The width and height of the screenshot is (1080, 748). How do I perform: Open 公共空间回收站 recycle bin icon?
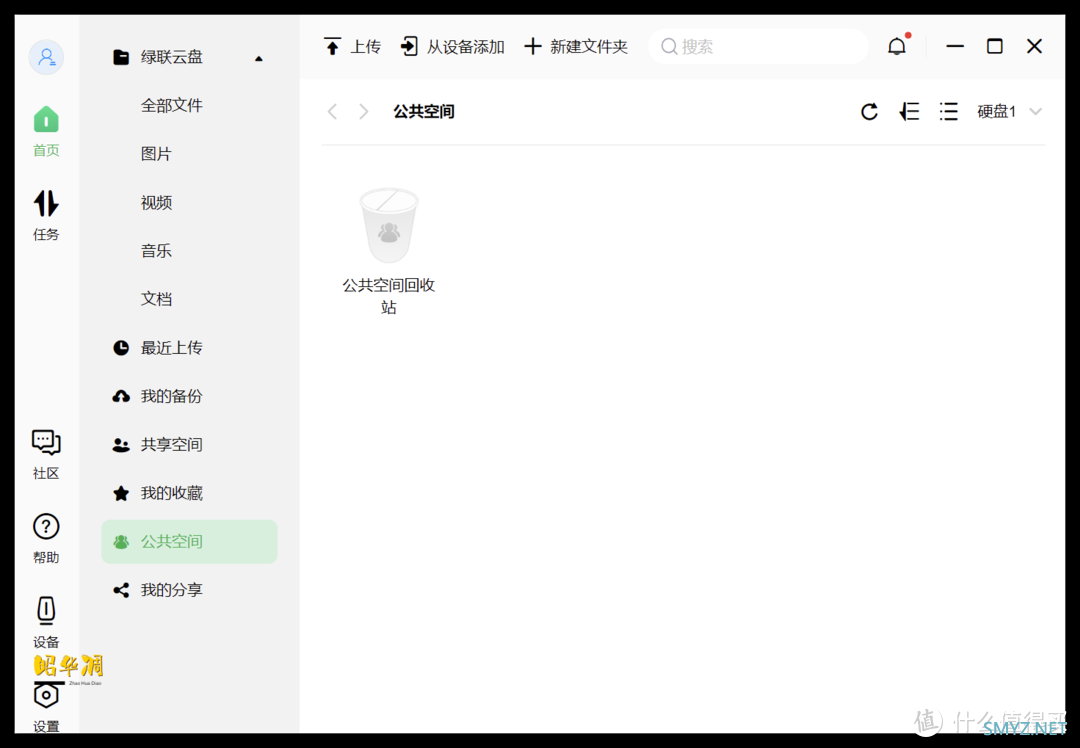coord(389,226)
